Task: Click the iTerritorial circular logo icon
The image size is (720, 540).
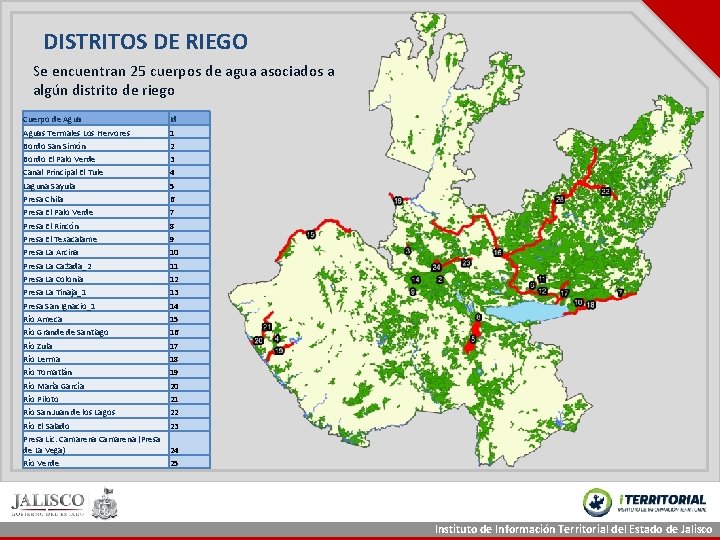Action: click(x=597, y=502)
